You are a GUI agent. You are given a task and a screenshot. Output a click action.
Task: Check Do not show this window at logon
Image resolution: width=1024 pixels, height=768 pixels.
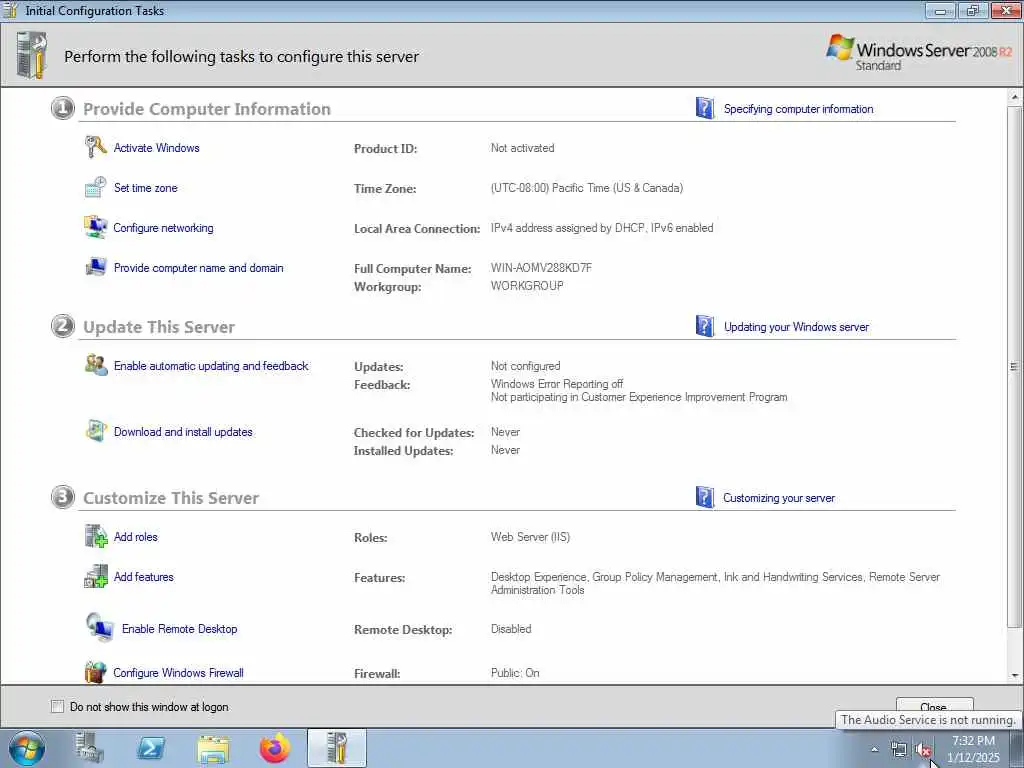tap(57, 706)
